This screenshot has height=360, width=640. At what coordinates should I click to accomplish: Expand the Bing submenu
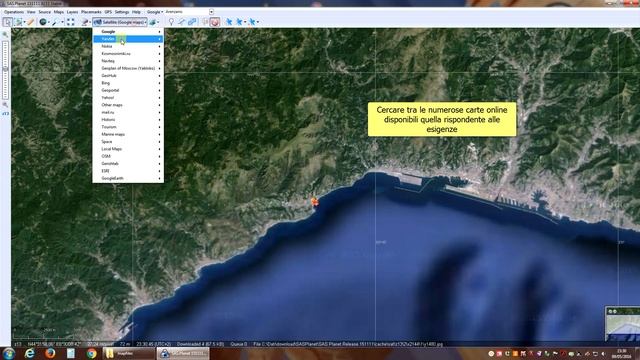[128, 83]
